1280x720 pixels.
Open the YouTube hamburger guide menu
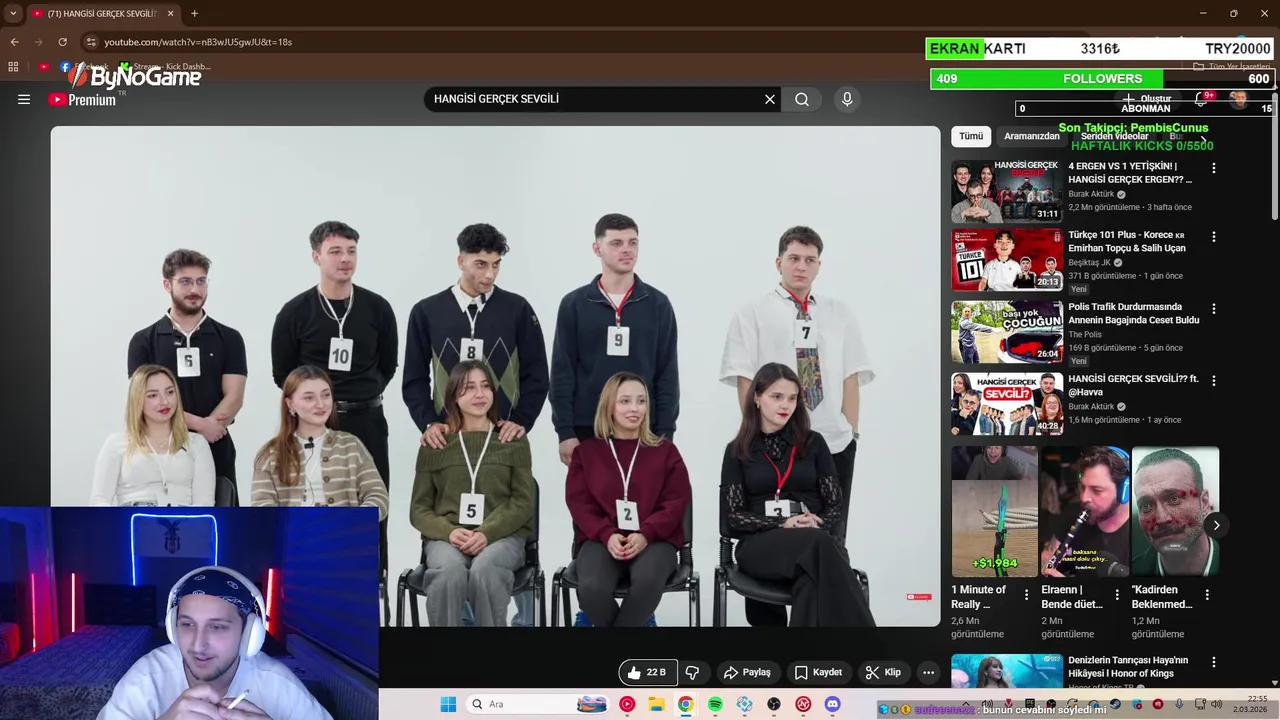tap(24, 99)
